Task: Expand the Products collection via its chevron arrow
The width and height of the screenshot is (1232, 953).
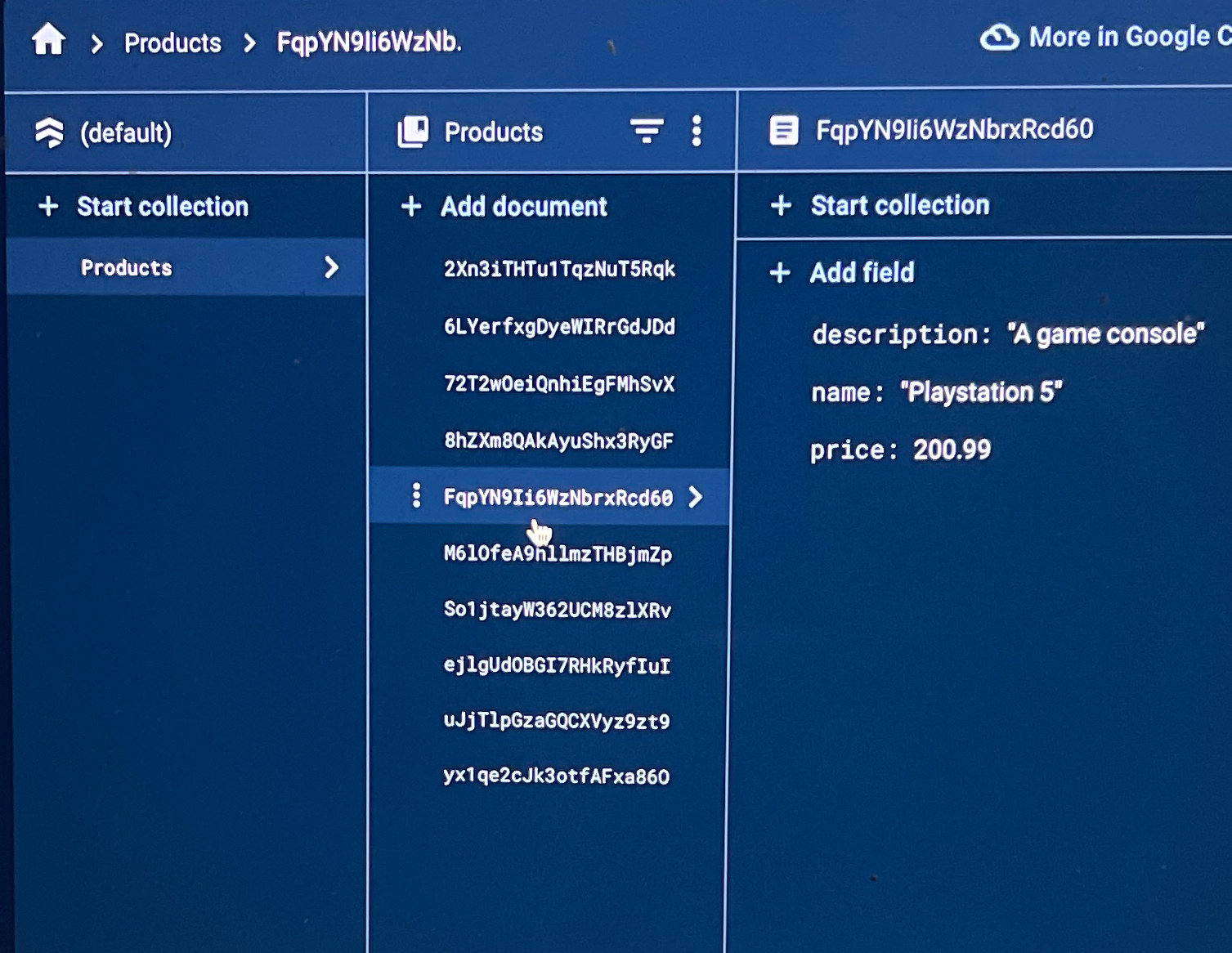Action: pos(330,267)
